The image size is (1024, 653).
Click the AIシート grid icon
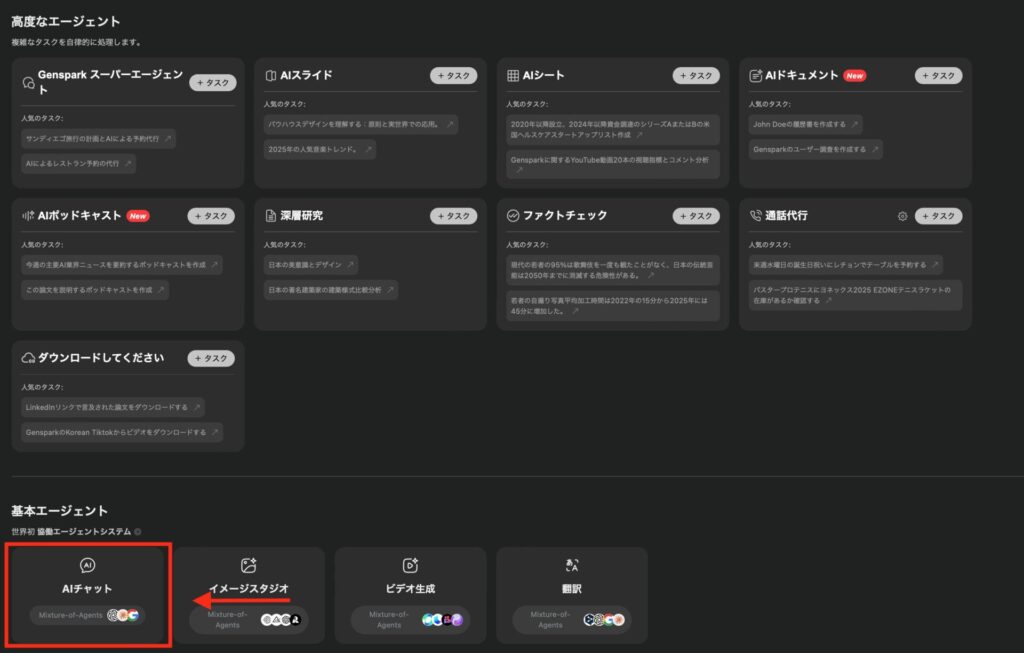pos(513,76)
